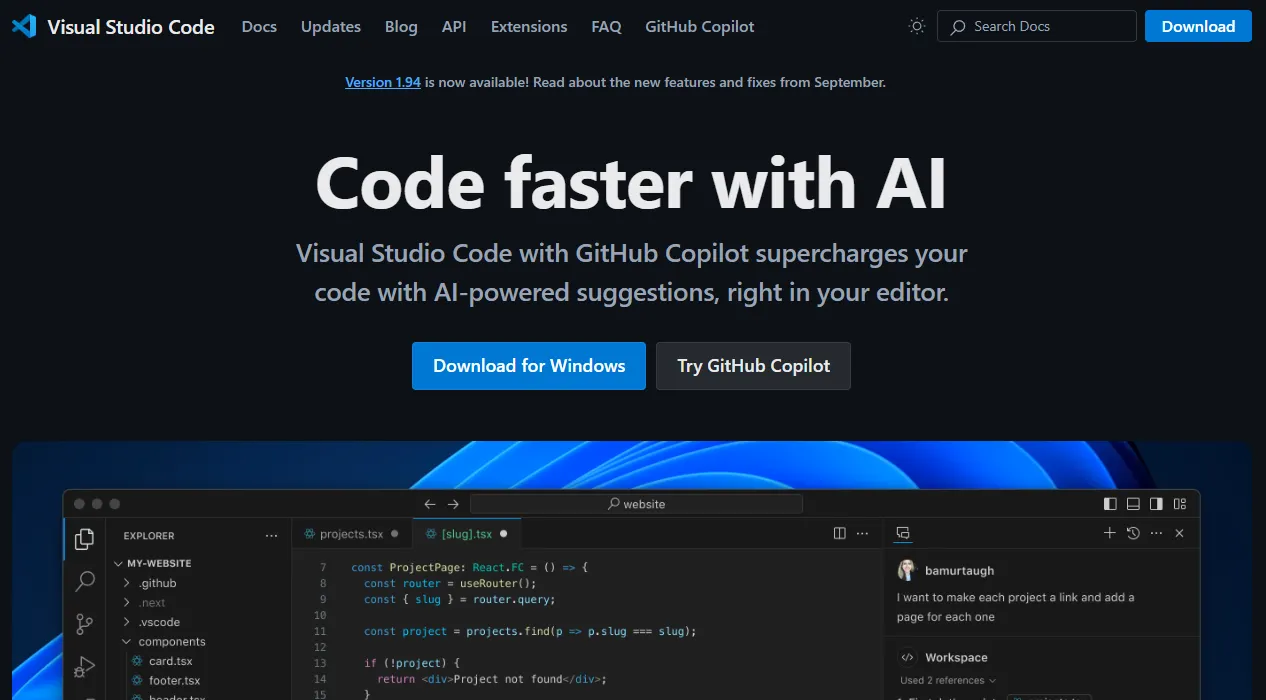Switch to the projects.tsx editor tab

coord(343,534)
